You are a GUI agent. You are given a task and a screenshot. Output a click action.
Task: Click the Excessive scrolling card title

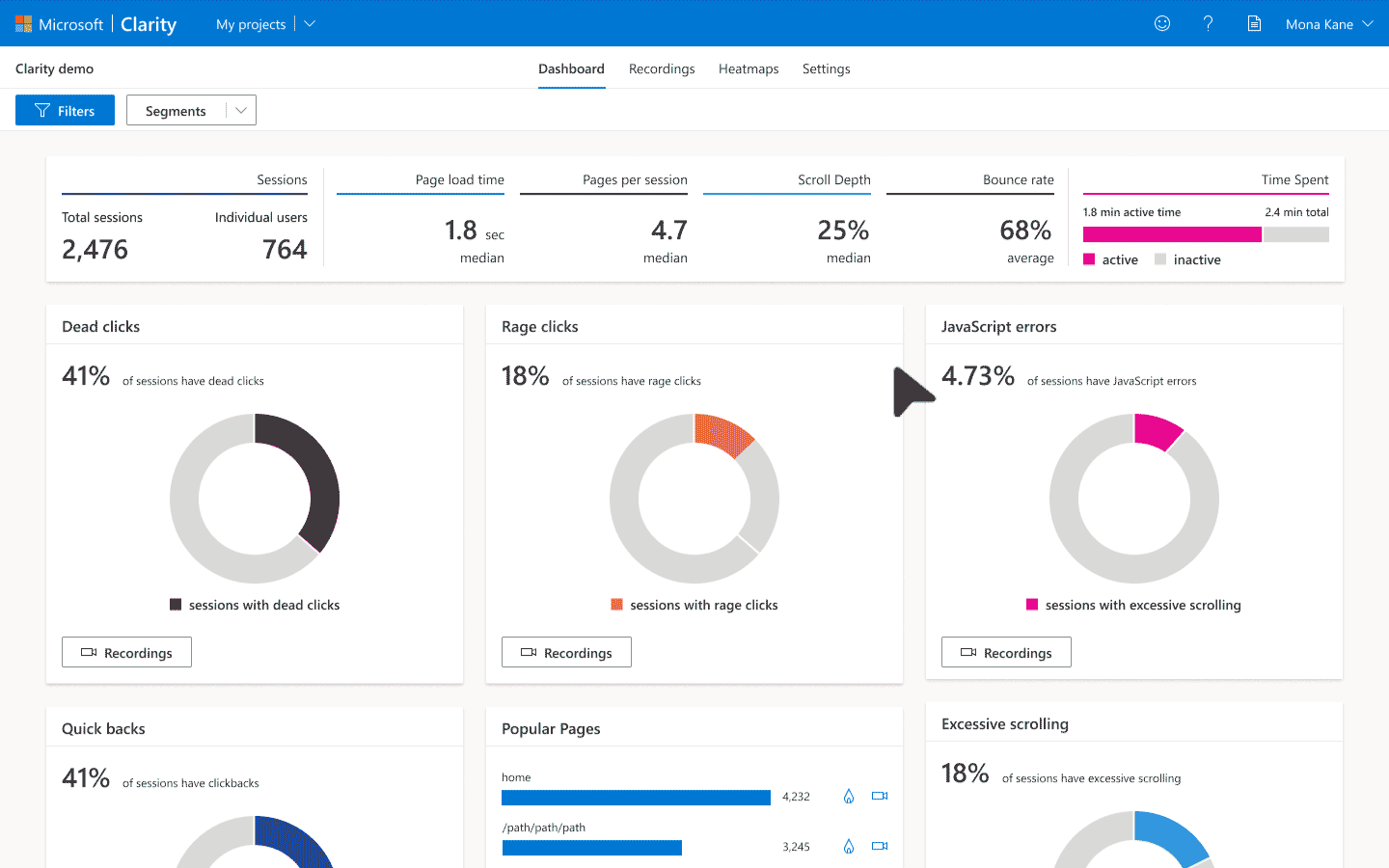(1005, 724)
